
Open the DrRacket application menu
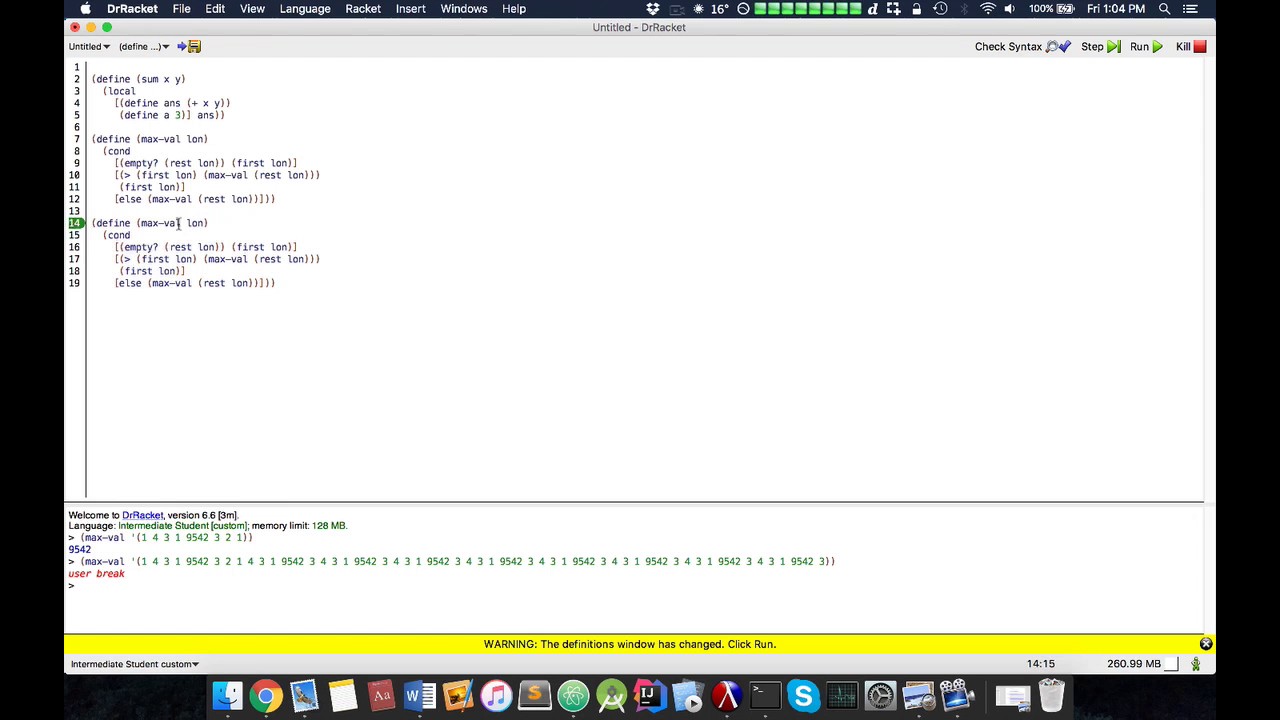(x=132, y=9)
